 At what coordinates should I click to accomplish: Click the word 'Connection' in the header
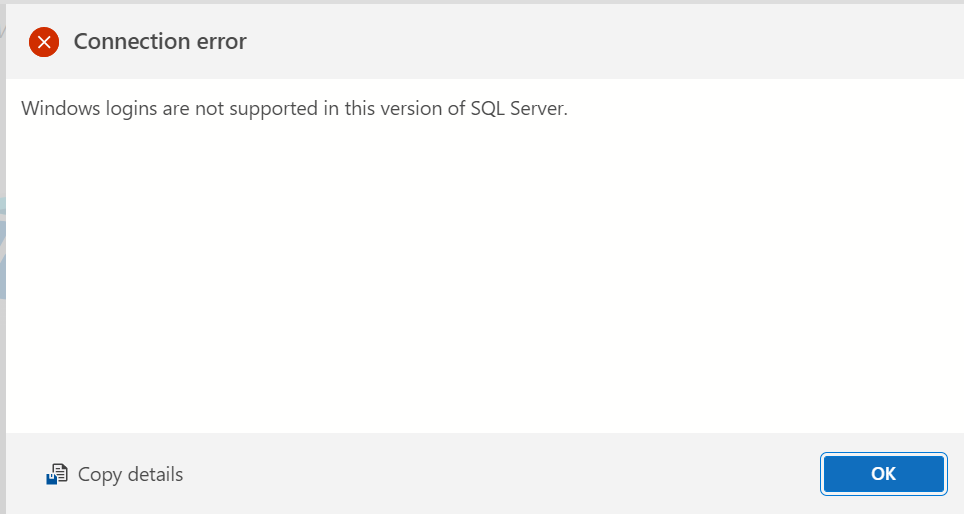pos(132,41)
